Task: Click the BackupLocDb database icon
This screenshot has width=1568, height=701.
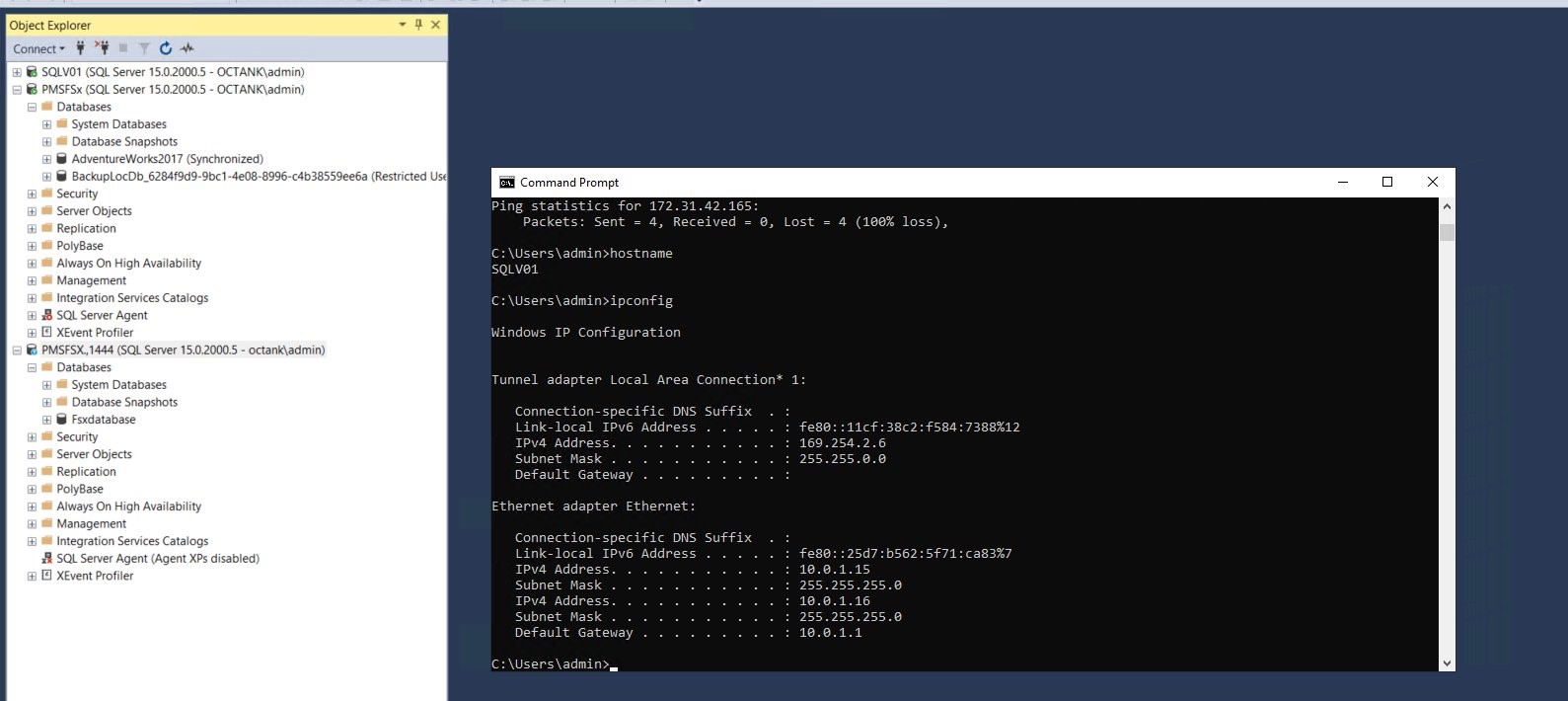Action: [x=61, y=176]
